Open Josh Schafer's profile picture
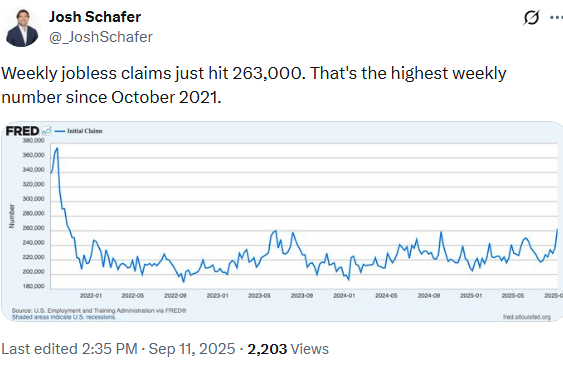Viewport: 563px width, 367px height. pos(22,28)
